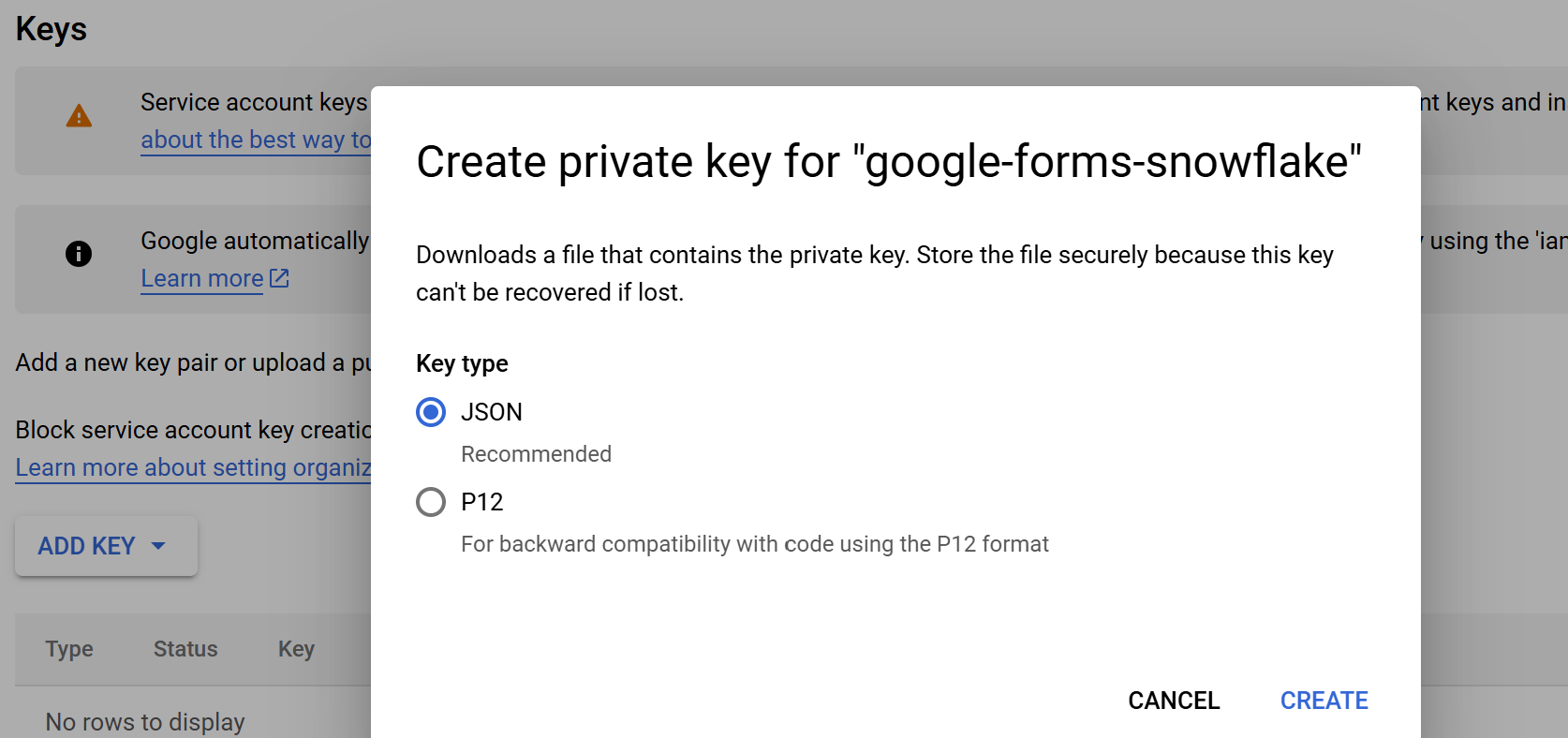
Task: Choose the JSON label option
Action: click(492, 412)
